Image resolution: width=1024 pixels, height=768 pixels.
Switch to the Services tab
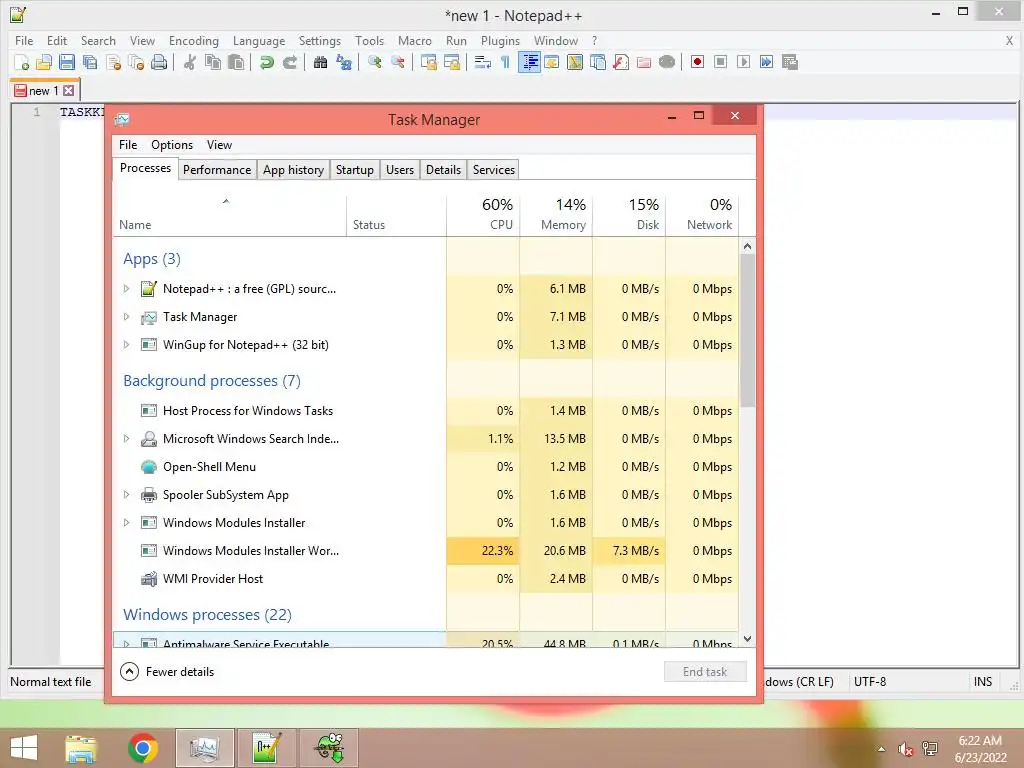tap(494, 170)
